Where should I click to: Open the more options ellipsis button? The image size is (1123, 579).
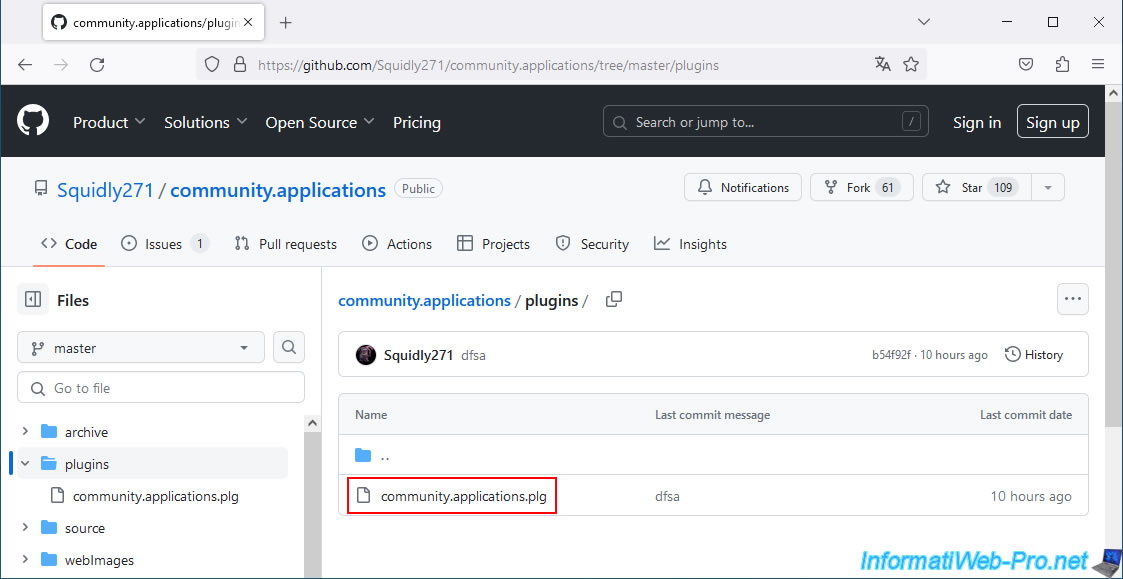(1073, 299)
